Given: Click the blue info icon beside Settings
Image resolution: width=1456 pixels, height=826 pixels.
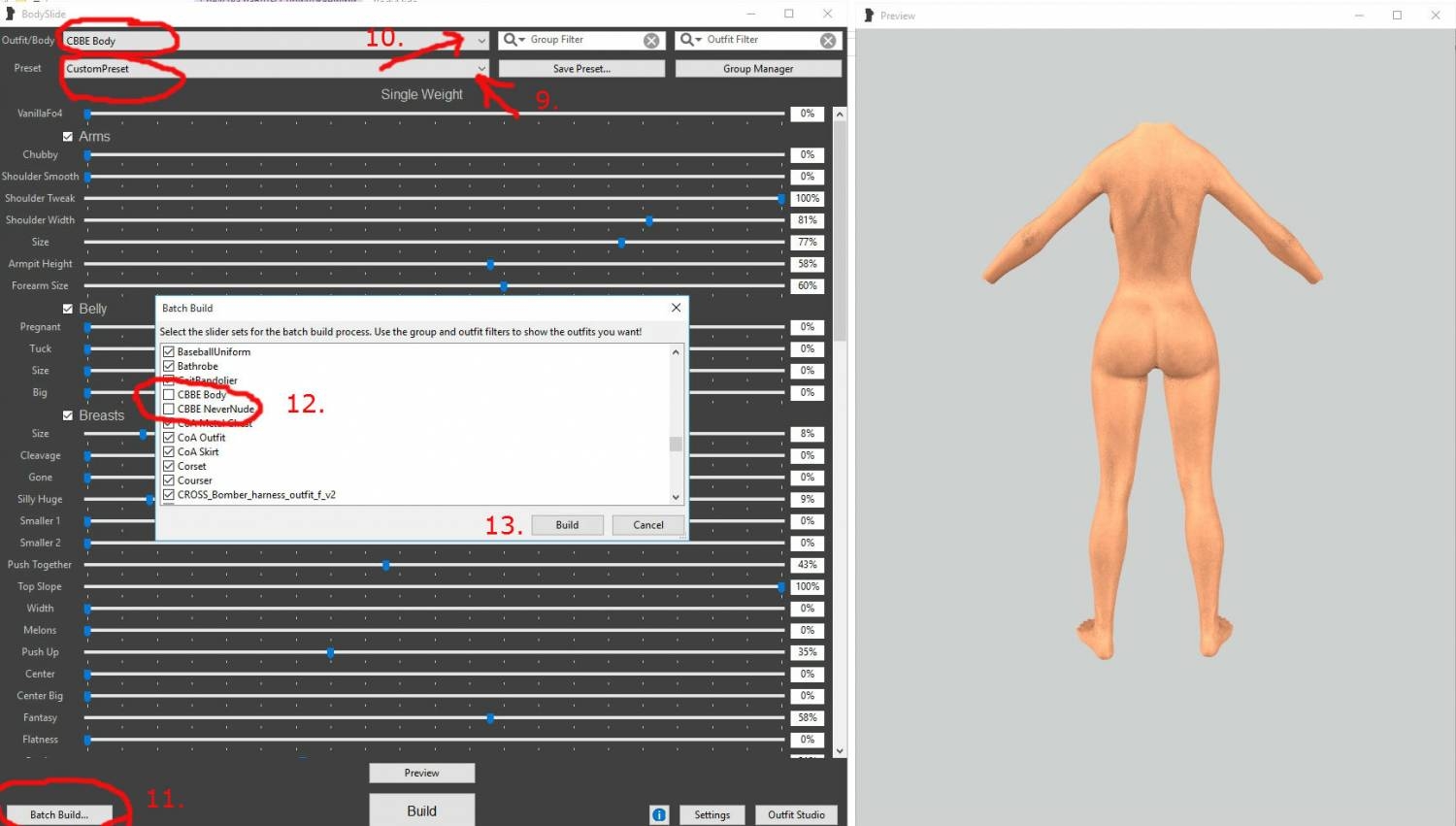Looking at the screenshot, I should click(659, 814).
